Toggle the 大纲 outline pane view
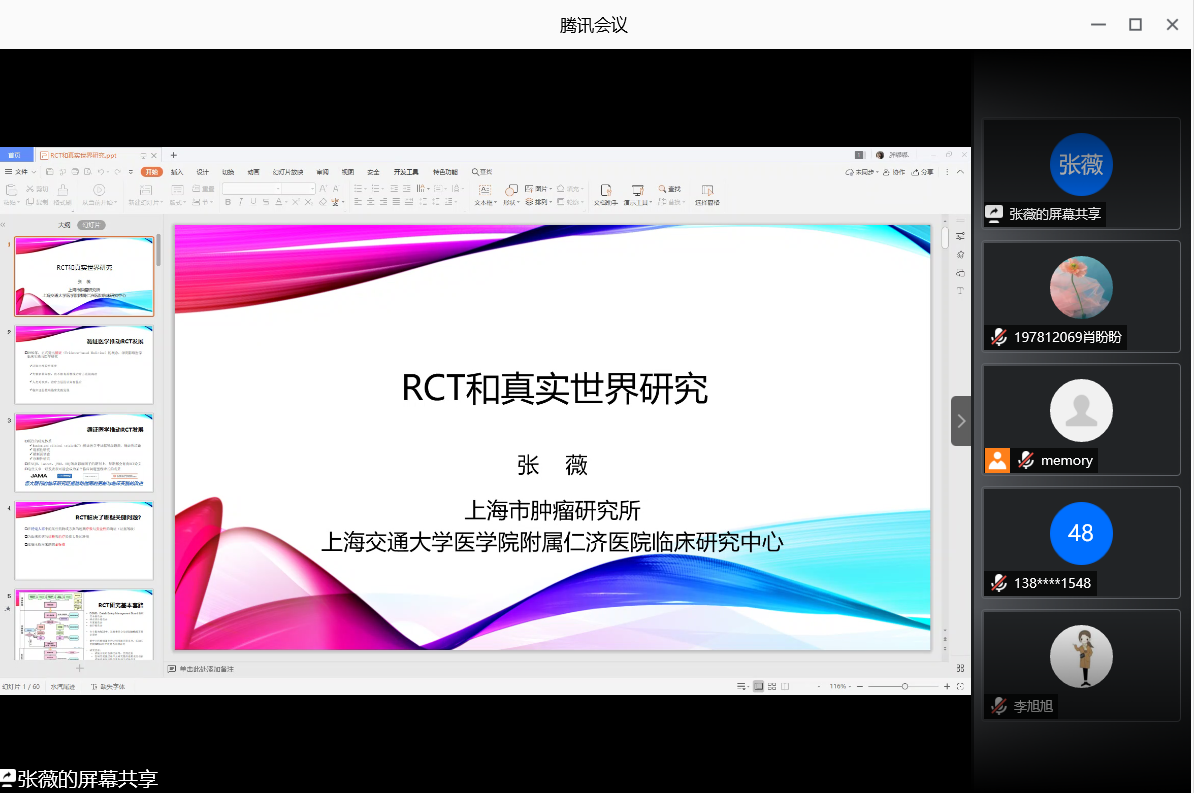This screenshot has height=793, width=1194. coord(64,225)
